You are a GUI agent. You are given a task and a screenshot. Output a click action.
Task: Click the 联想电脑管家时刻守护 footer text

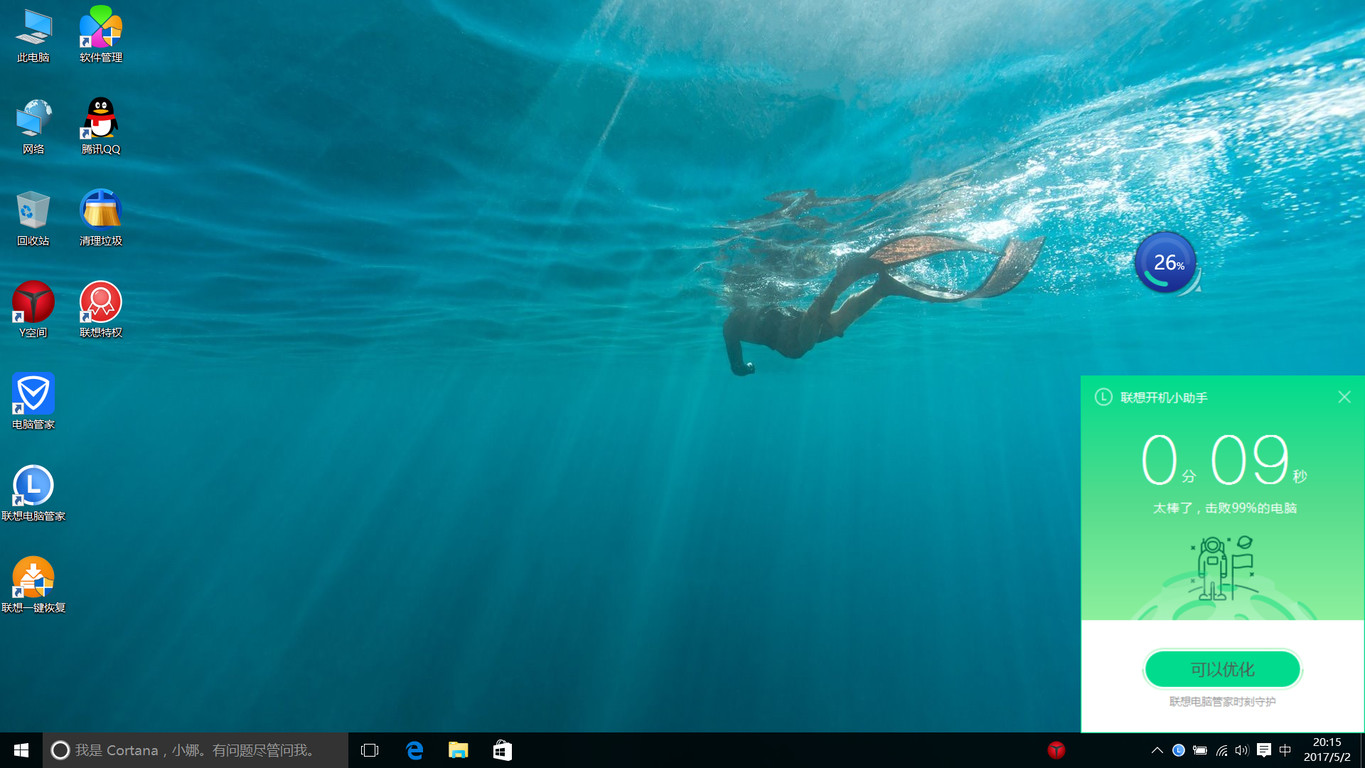1222,702
